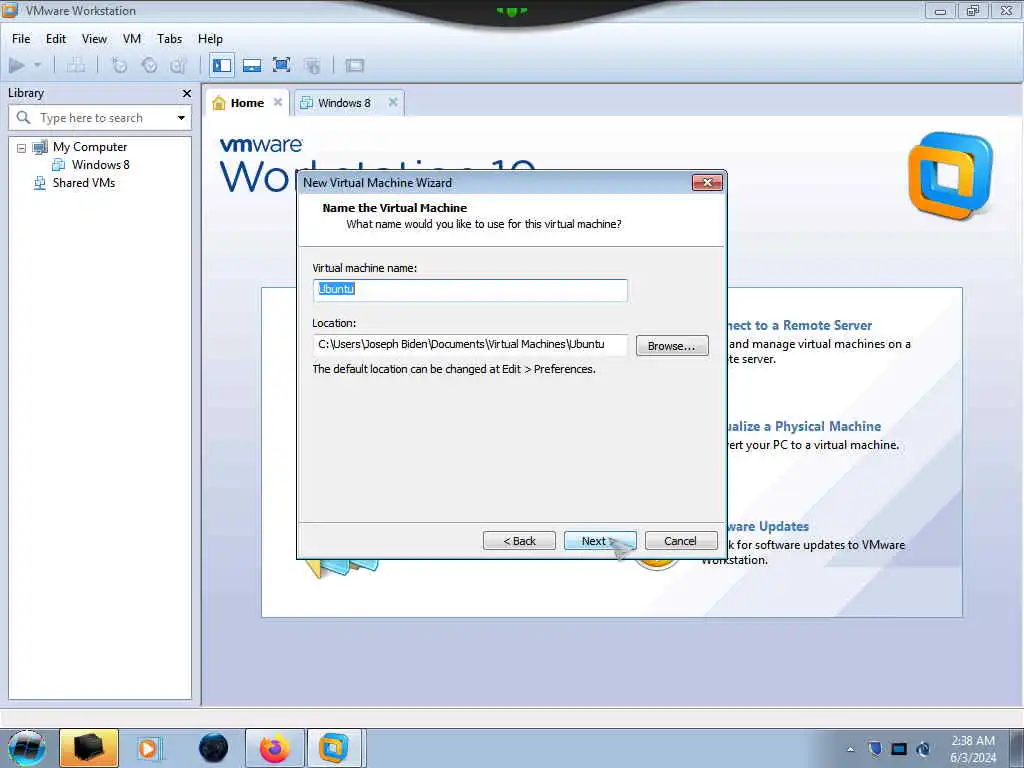Click the < Back button
The image size is (1024, 768).
click(519, 541)
